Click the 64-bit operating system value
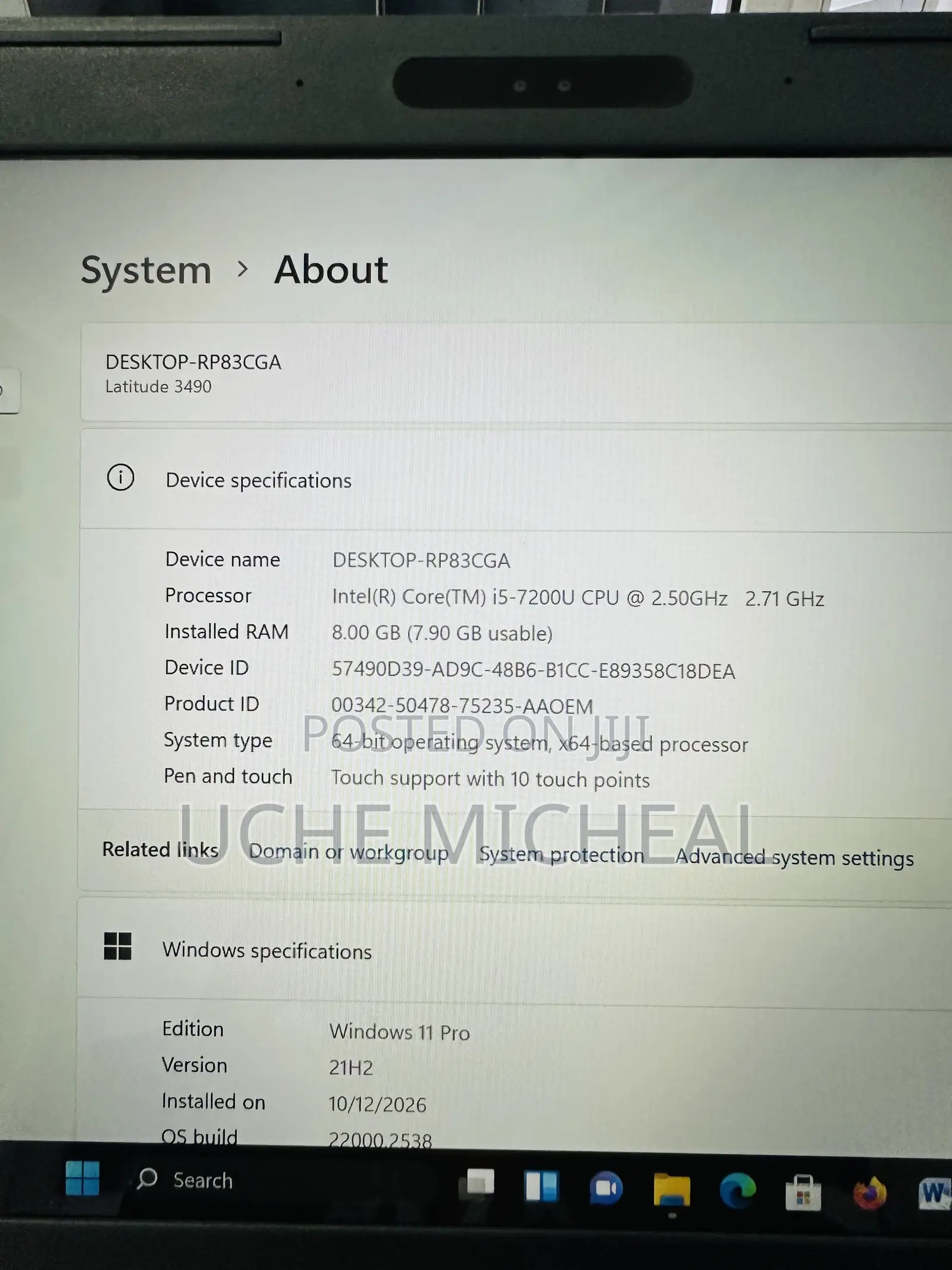Screen dimensions: 952x1270 coord(539,743)
